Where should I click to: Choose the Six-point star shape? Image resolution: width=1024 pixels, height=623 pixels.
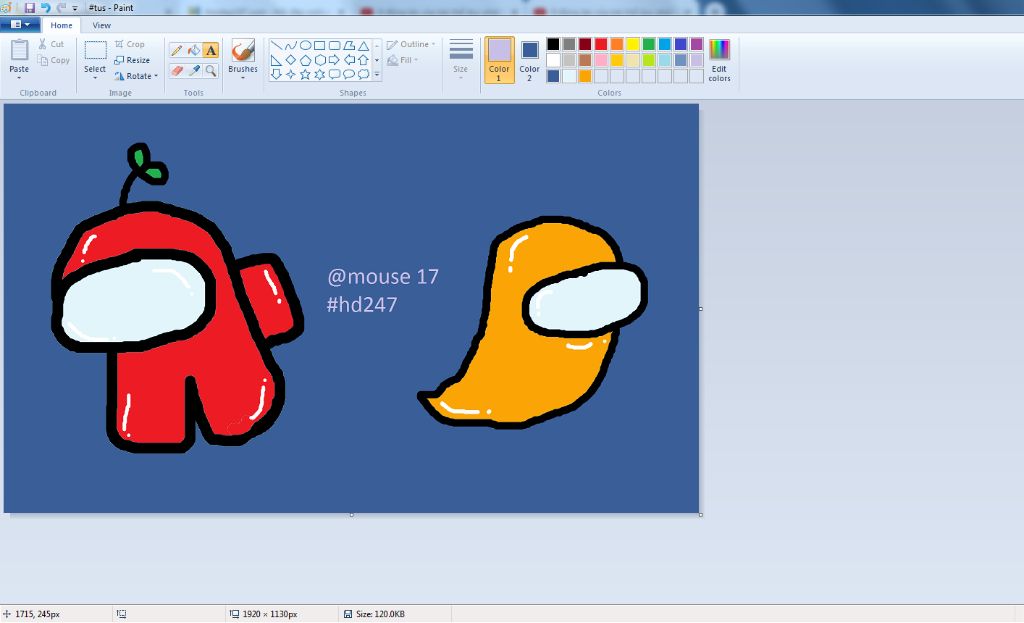[x=319, y=74]
